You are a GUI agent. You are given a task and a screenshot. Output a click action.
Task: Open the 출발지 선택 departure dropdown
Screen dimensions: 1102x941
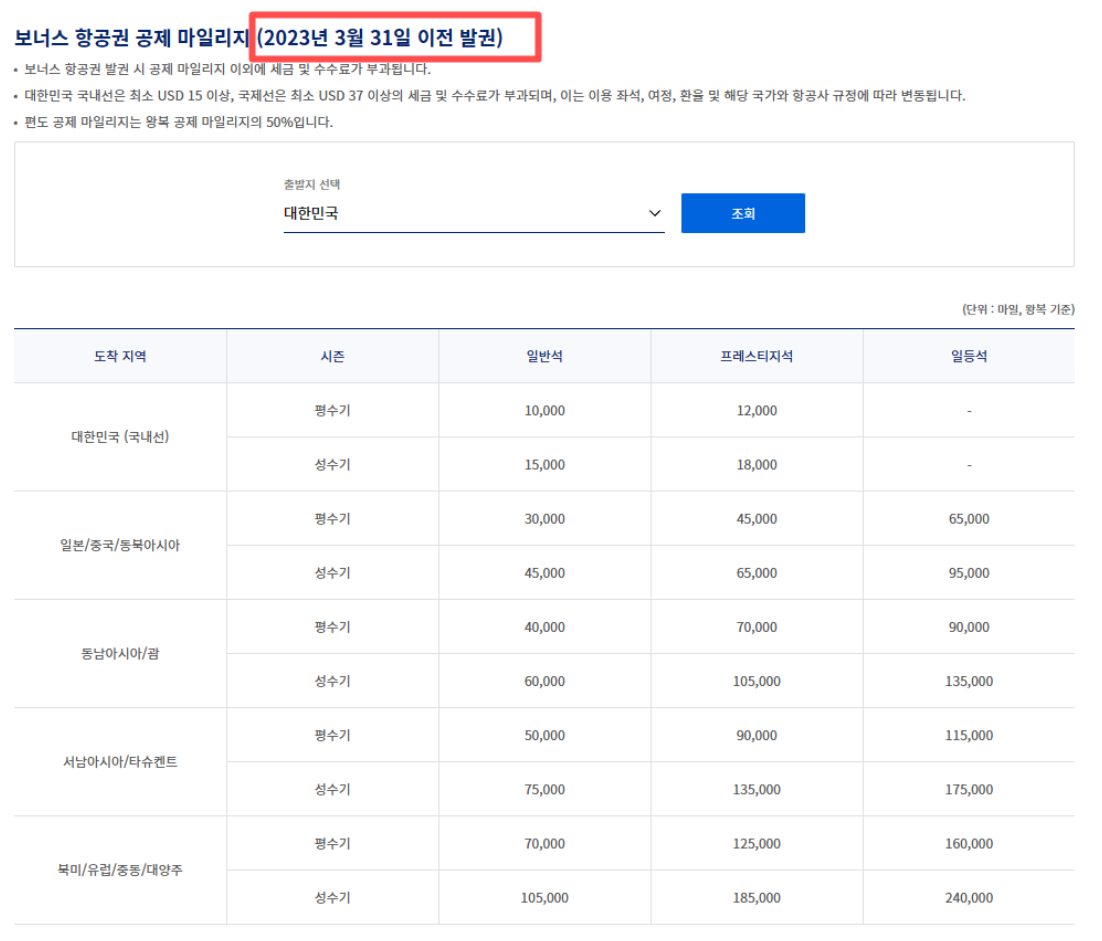470,212
